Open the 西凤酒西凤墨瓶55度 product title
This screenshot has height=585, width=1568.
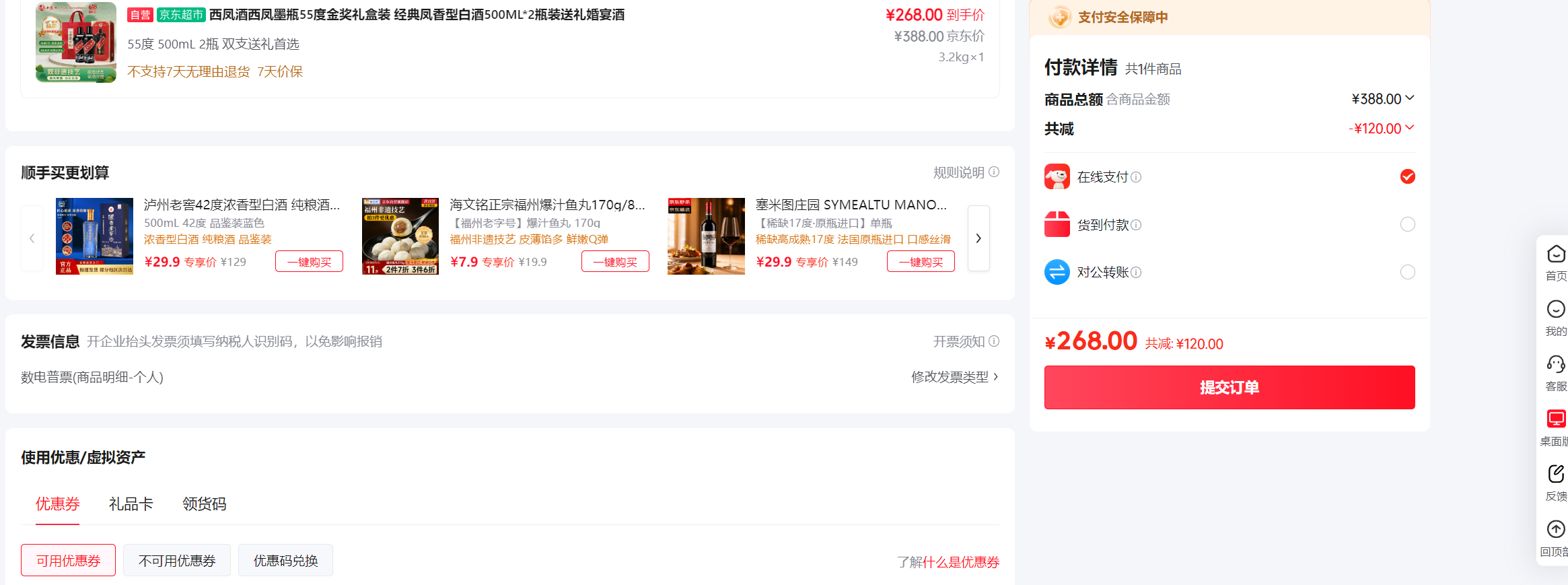(x=417, y=15)
